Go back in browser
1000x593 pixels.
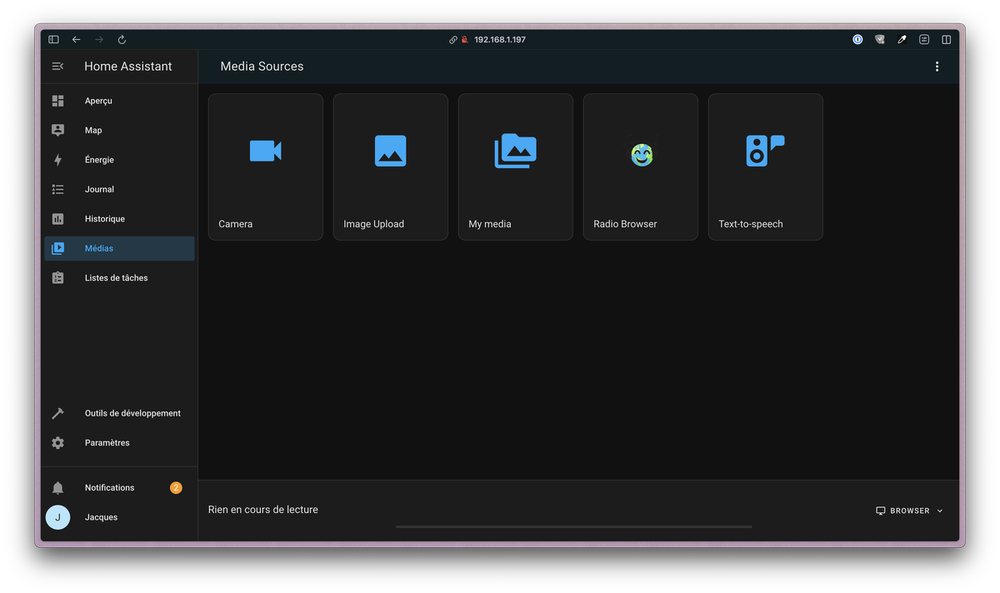pyautogui.click(x=77, y=40)
